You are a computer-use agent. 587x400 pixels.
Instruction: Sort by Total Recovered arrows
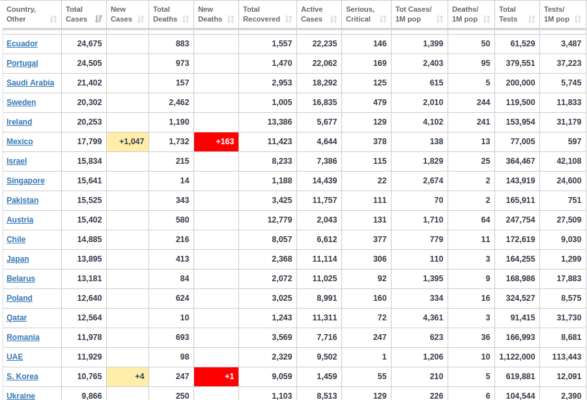click(289, 19)
